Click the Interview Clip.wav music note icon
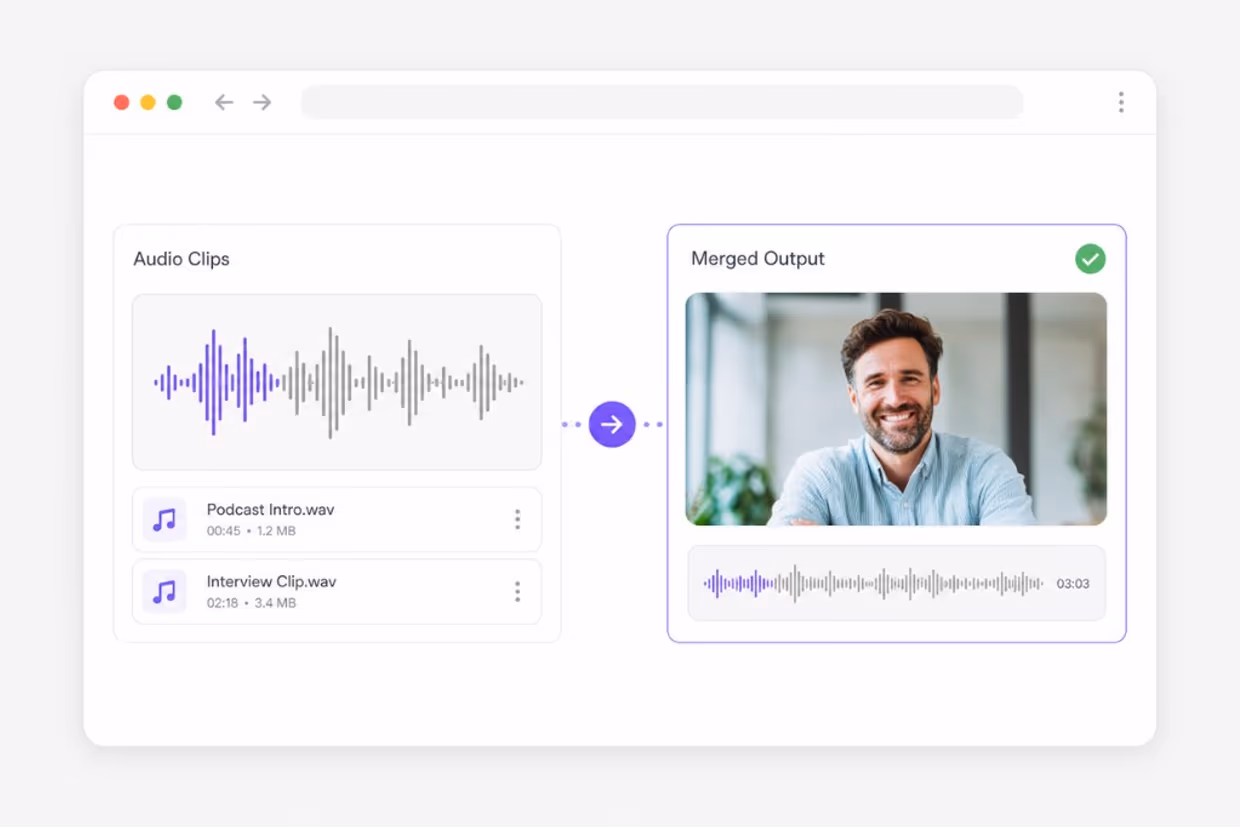 pyautogui.click(x=164, y=592)
